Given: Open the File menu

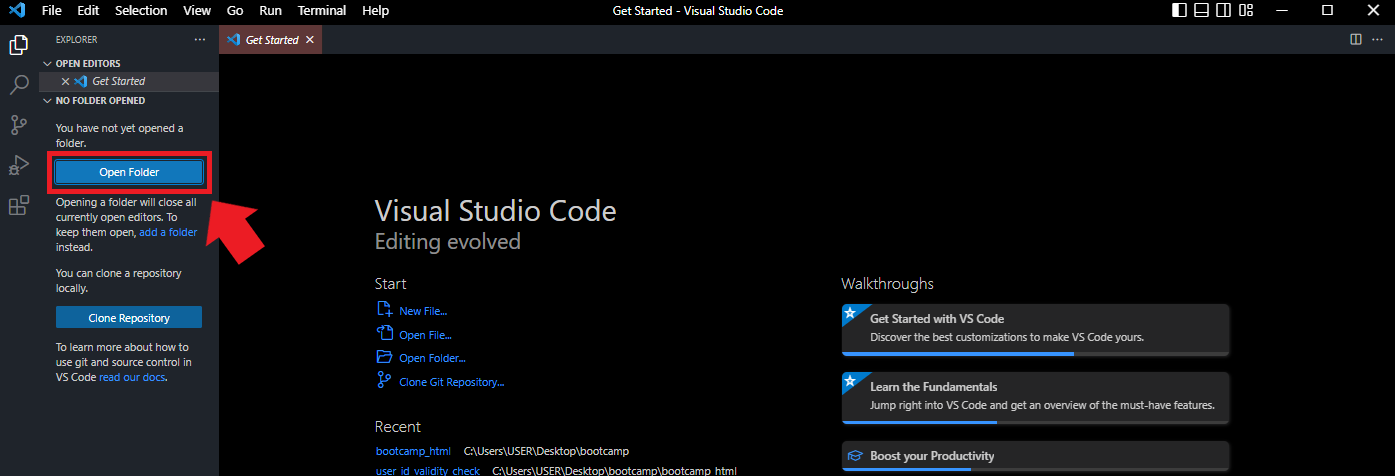Looking at the screenshot, I should [x=52, y=11].
